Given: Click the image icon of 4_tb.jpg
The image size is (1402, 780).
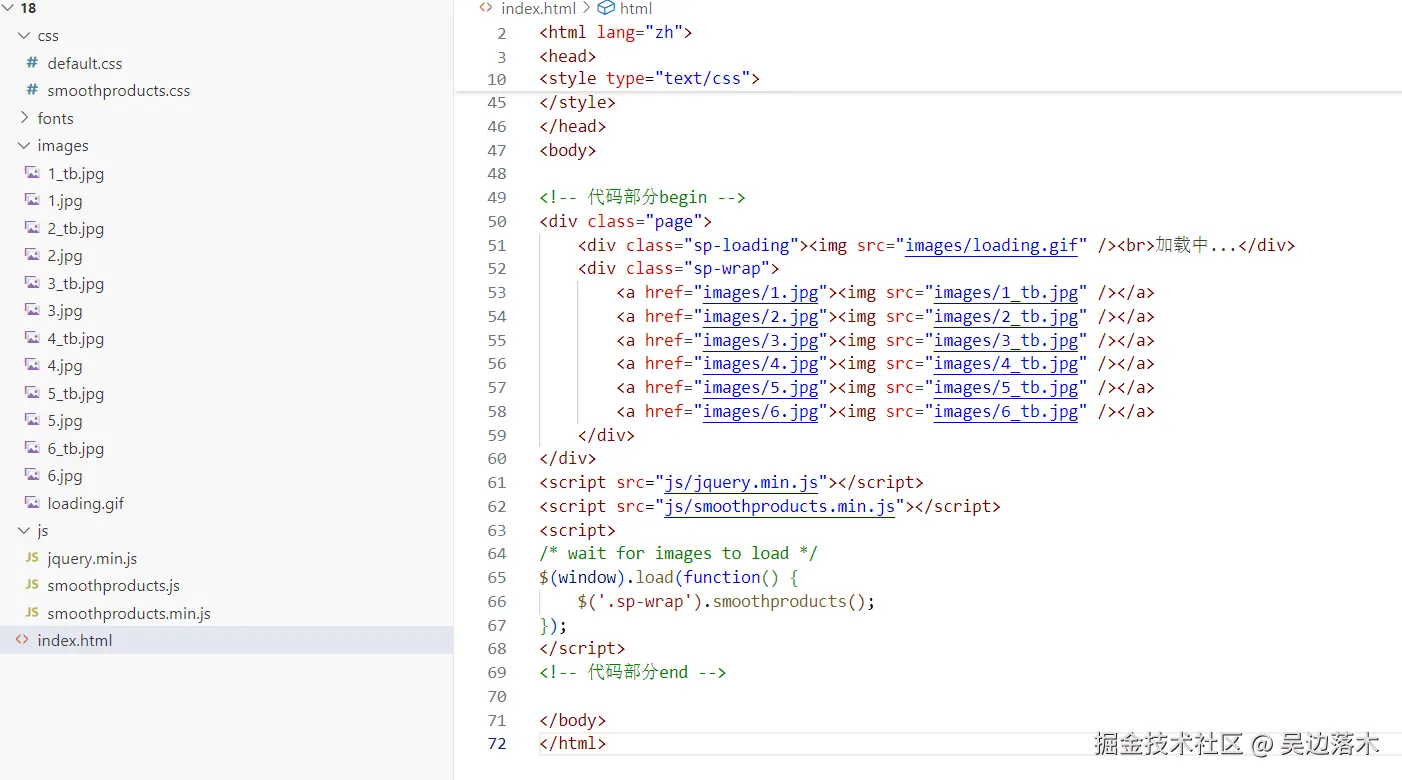Looking at the screenshot, I should (32, 338).
